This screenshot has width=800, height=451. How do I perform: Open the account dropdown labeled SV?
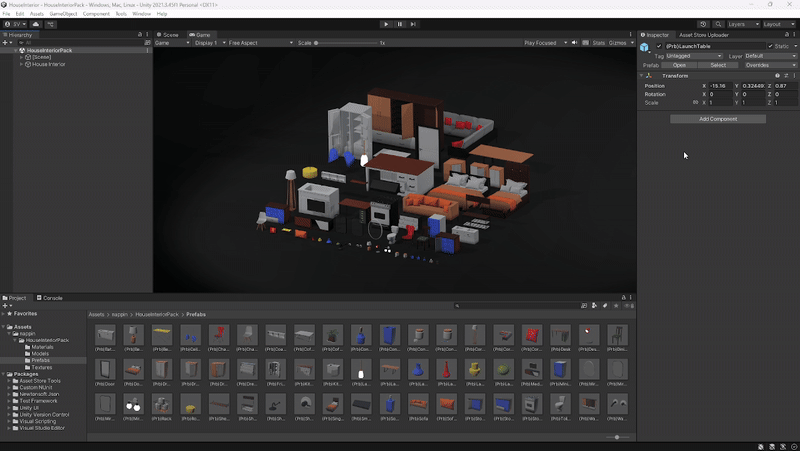tap(15, 24)
